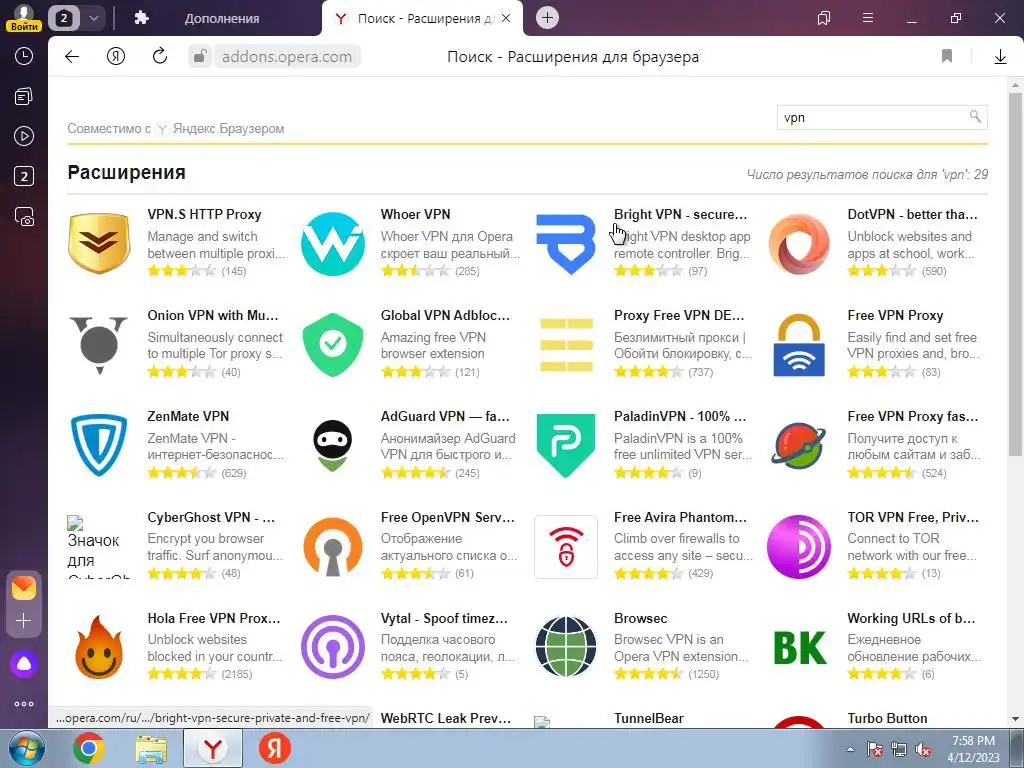This screenshot has width=1024, height=768.
Task: Open the browser hamburger menu
Action: pos(868,18)
